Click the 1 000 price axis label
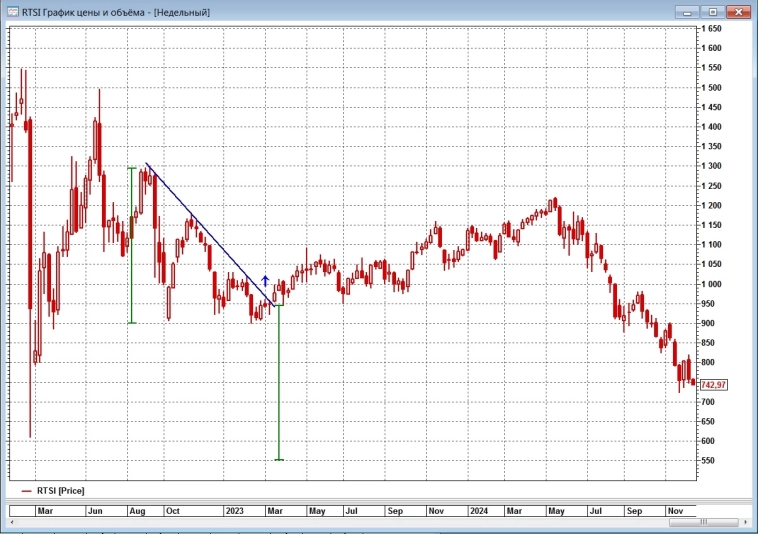 point(711,284)
